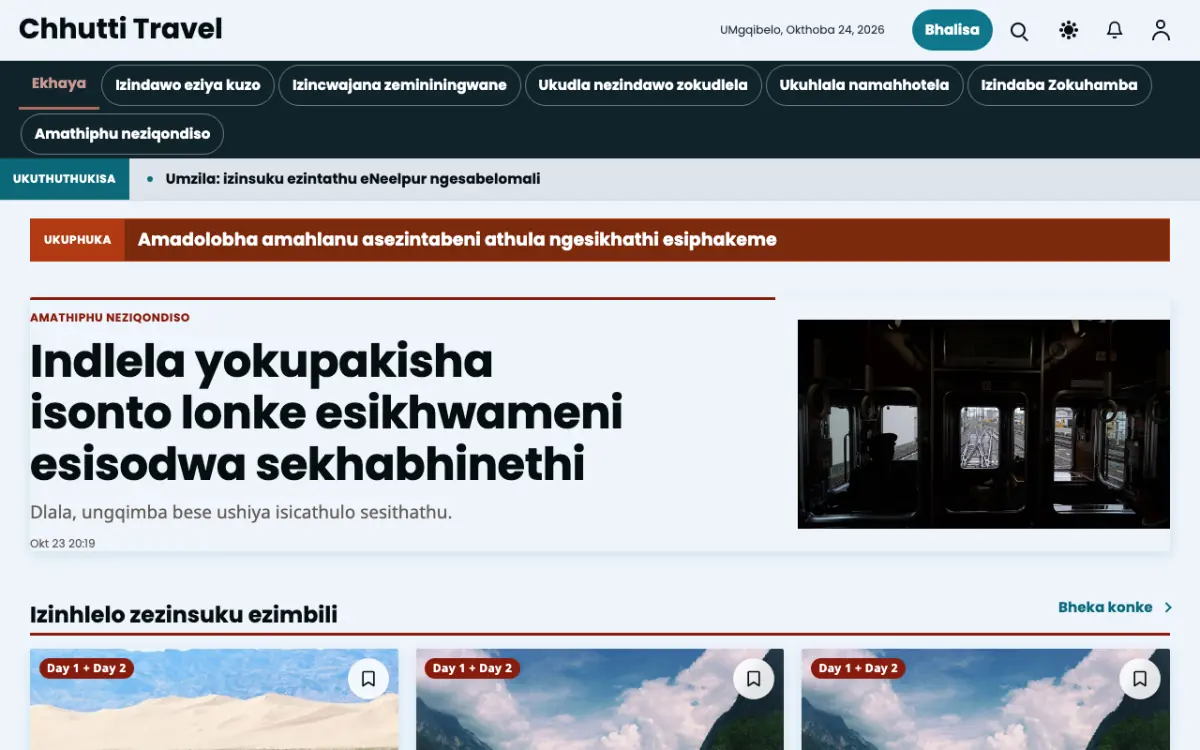Bookmark the rightmost mountain card
The image size is (1200, 750).
click(1140, 679)
